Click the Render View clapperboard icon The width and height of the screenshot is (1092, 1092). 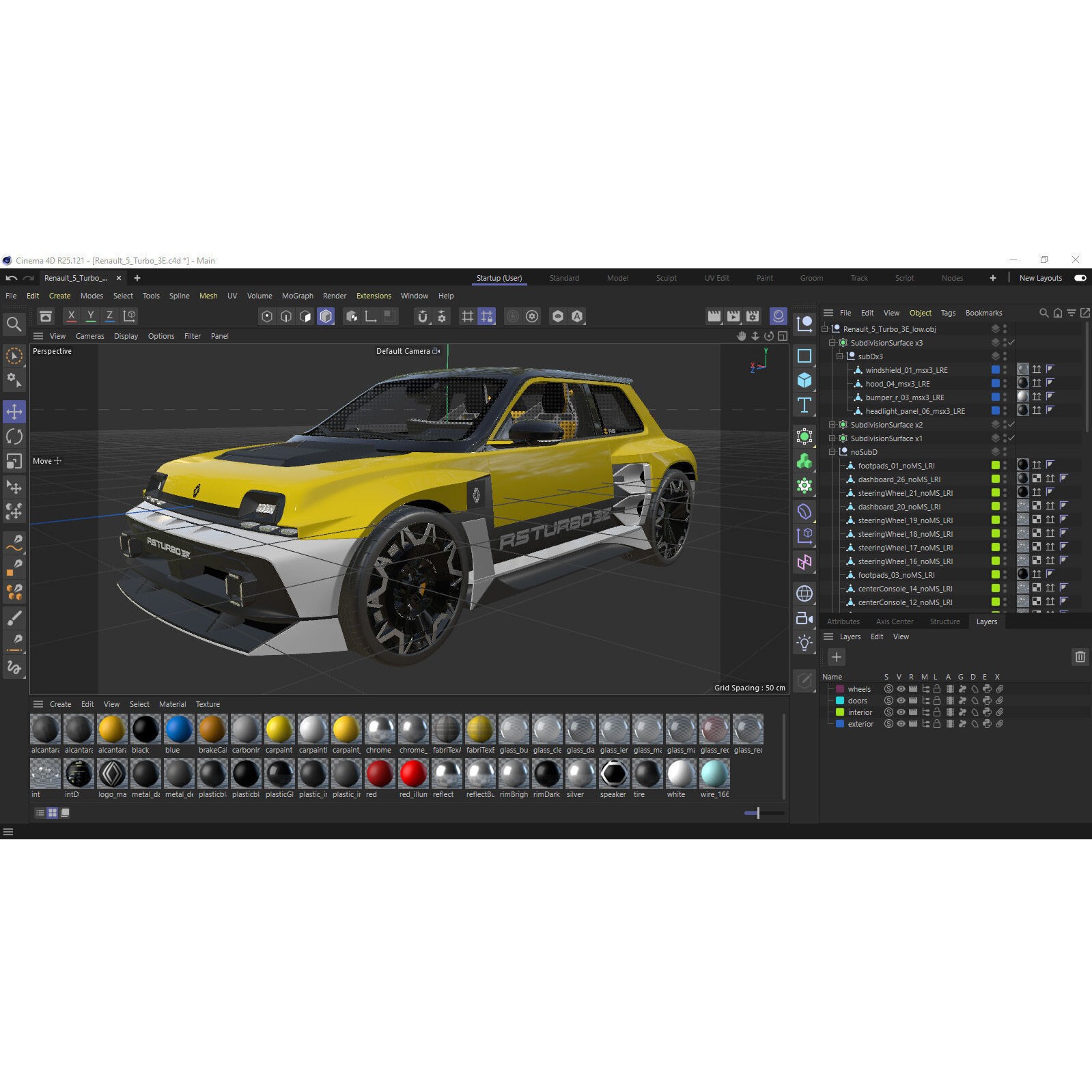coord(714,316)
